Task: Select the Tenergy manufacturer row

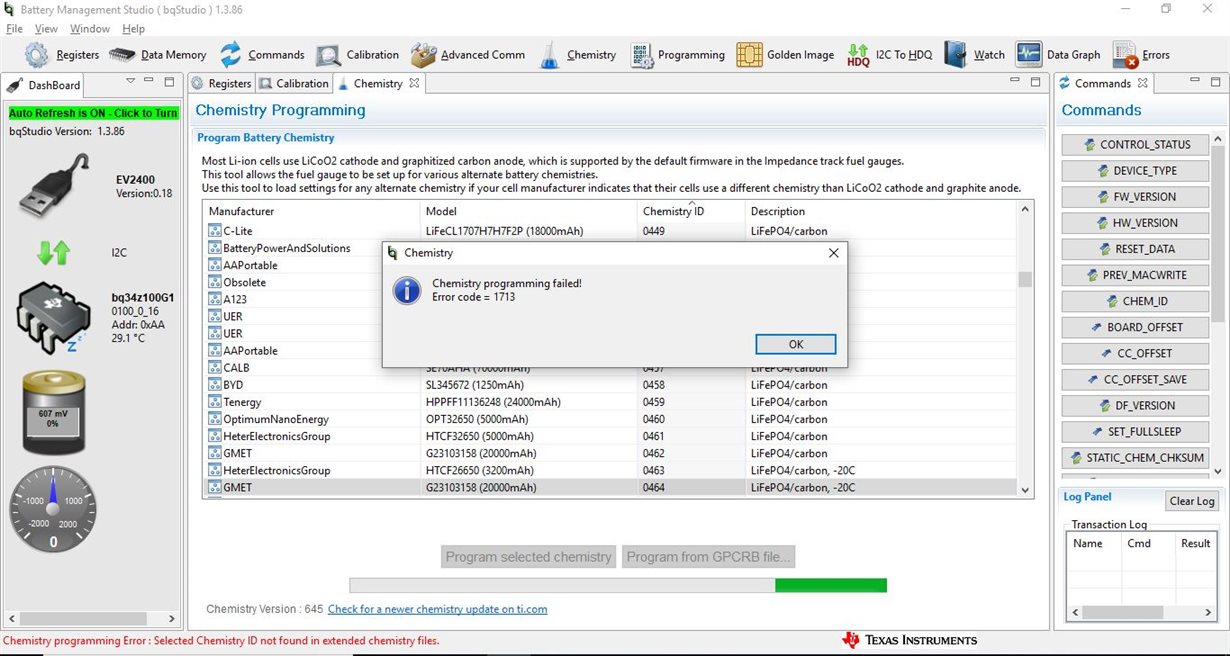Action: (x=609, y=402)
